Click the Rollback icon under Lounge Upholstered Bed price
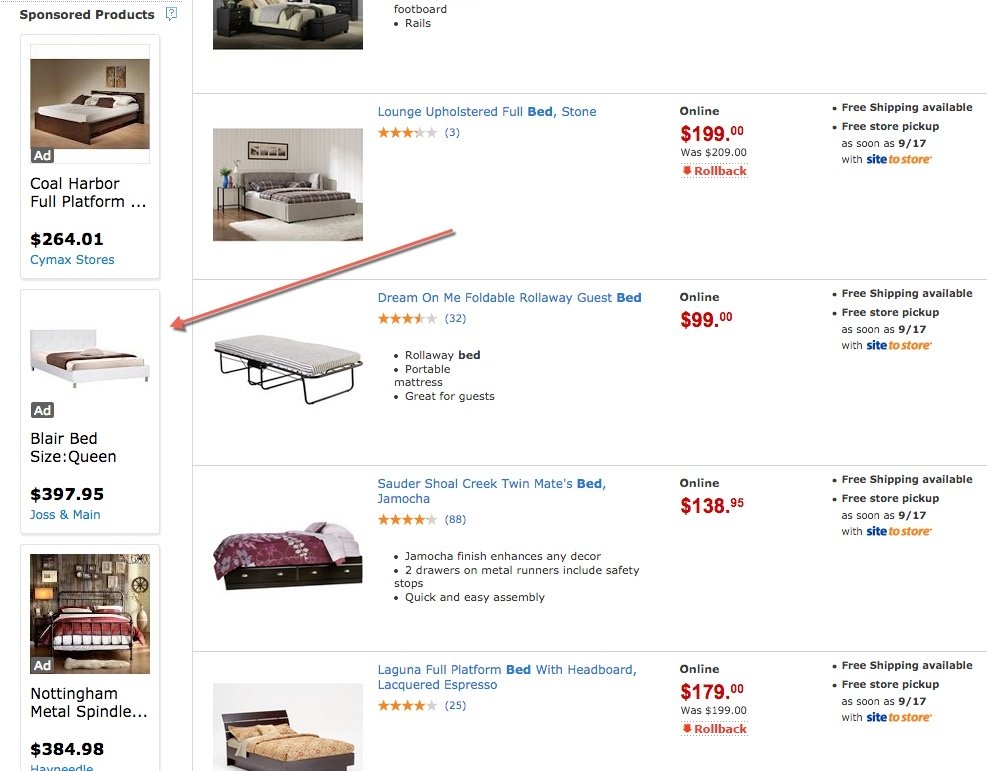987x771 pixels. 713,170
